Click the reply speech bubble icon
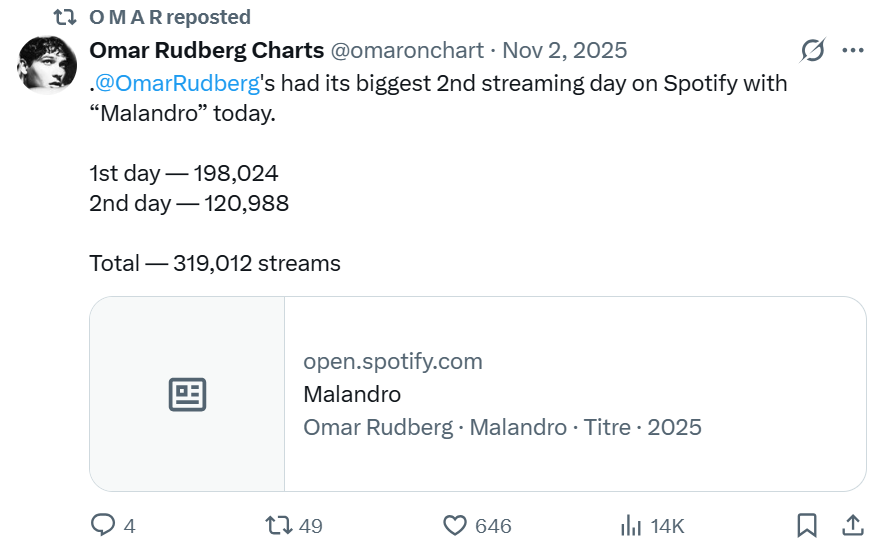 click(103, 525)
